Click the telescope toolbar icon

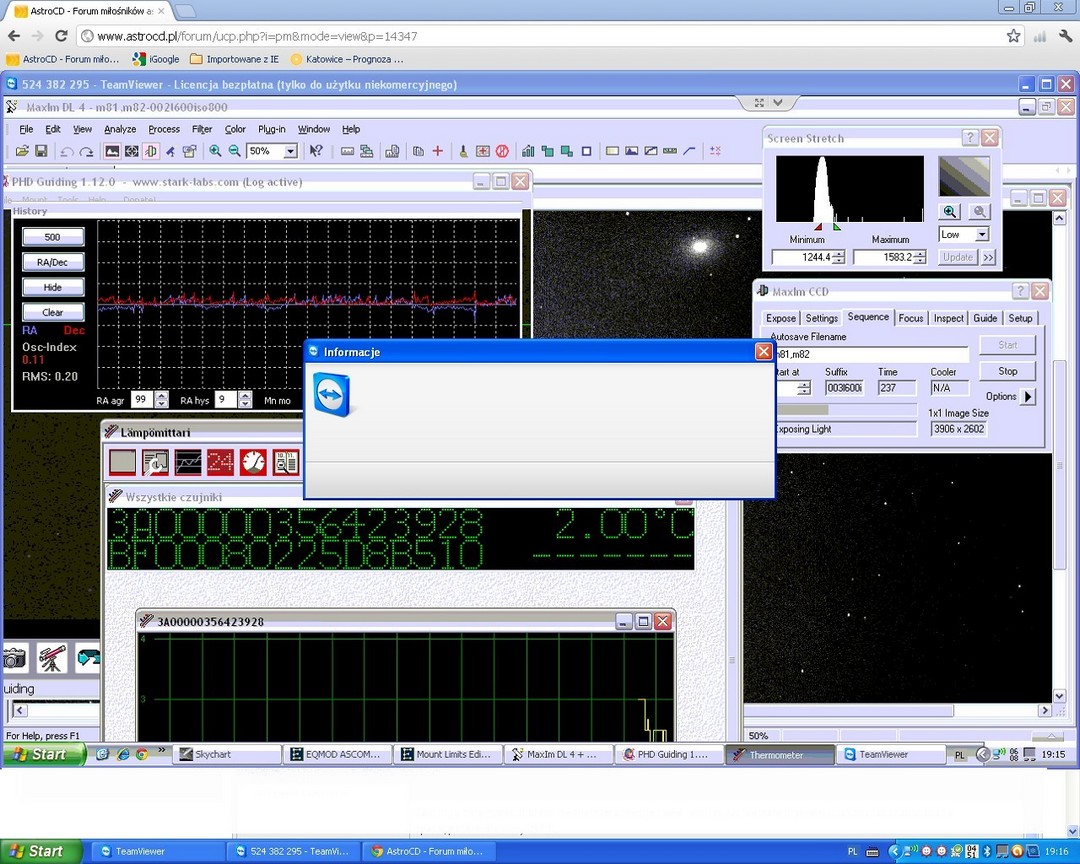tap(169, 151)
